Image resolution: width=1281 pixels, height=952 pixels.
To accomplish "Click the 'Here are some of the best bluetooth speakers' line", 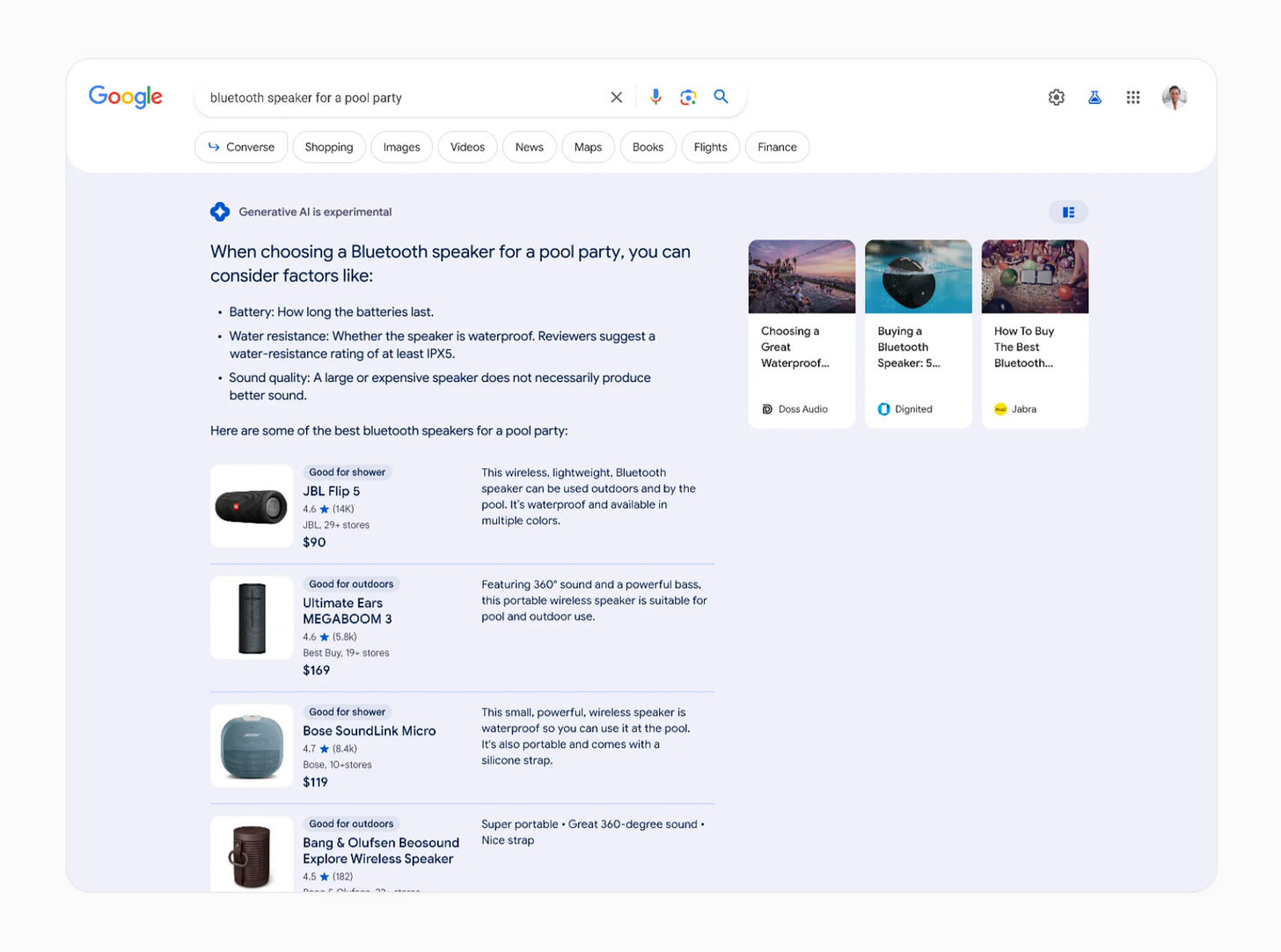I will (389, 430).
